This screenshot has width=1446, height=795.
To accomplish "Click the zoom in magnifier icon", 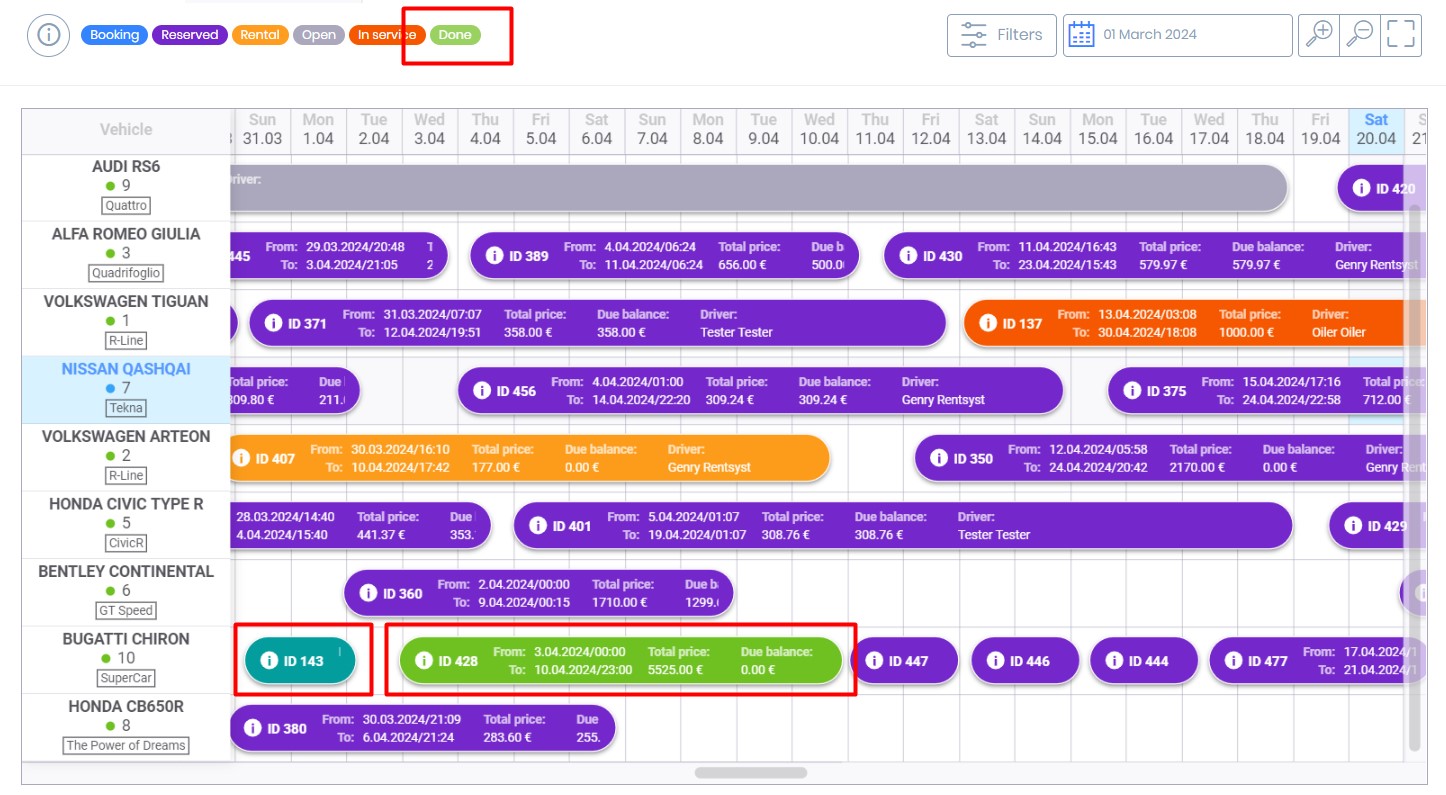I will (1319, 35).
